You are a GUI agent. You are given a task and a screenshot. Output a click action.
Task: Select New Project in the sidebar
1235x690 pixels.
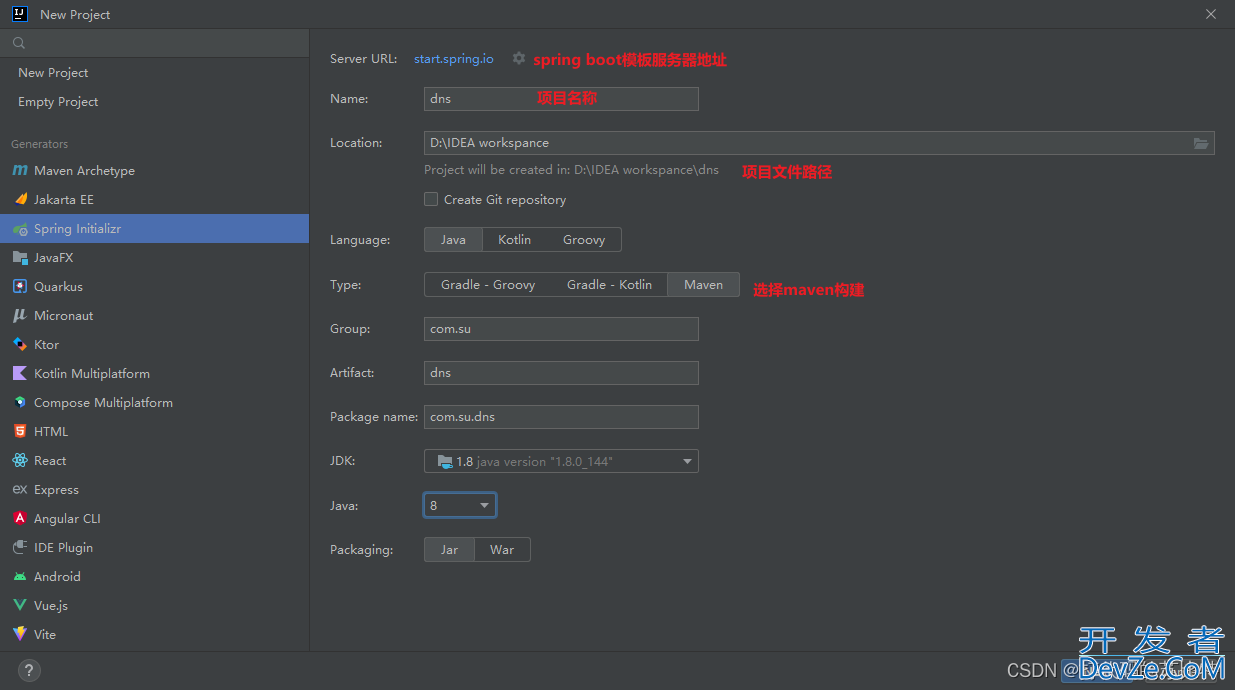53,73
